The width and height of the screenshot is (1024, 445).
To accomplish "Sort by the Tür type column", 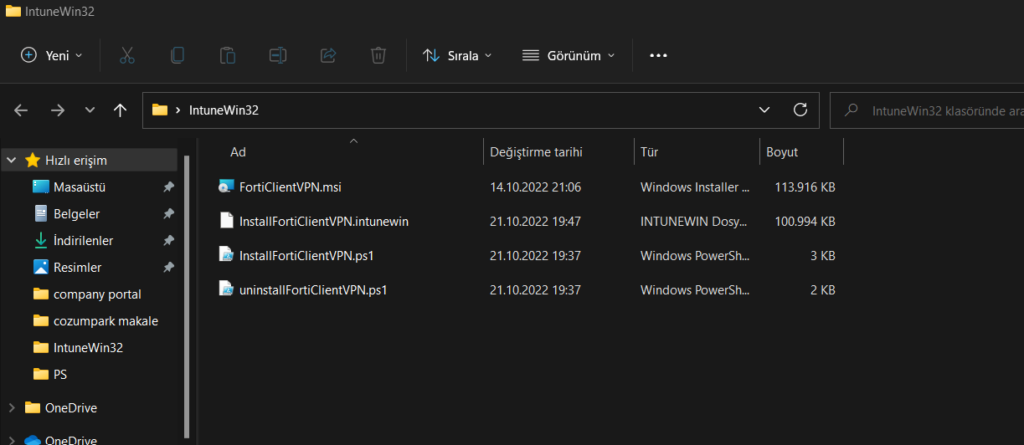I will [648, 152].
